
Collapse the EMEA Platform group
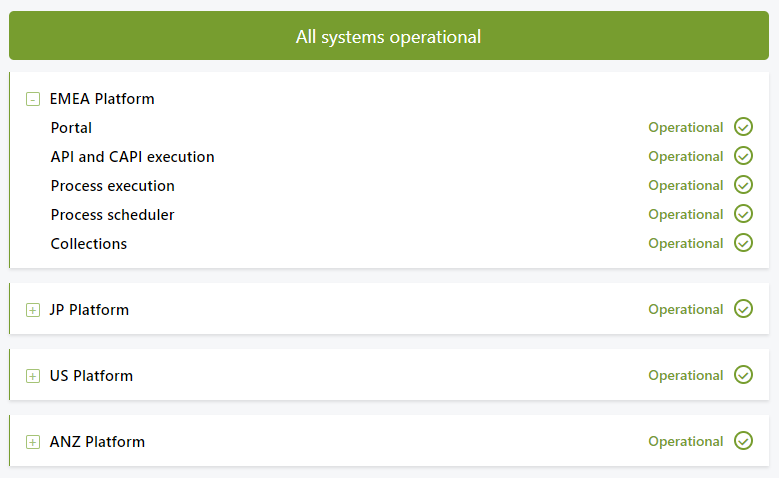33,99
